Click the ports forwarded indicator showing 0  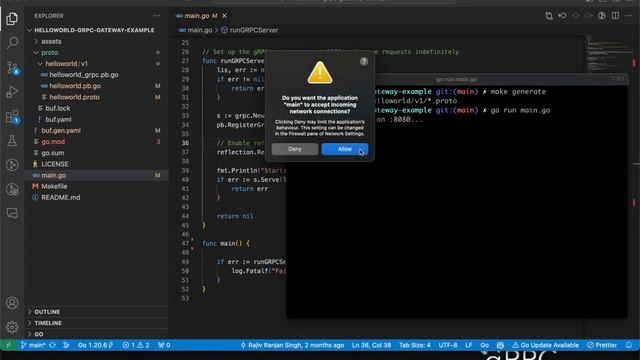point(164,345)
